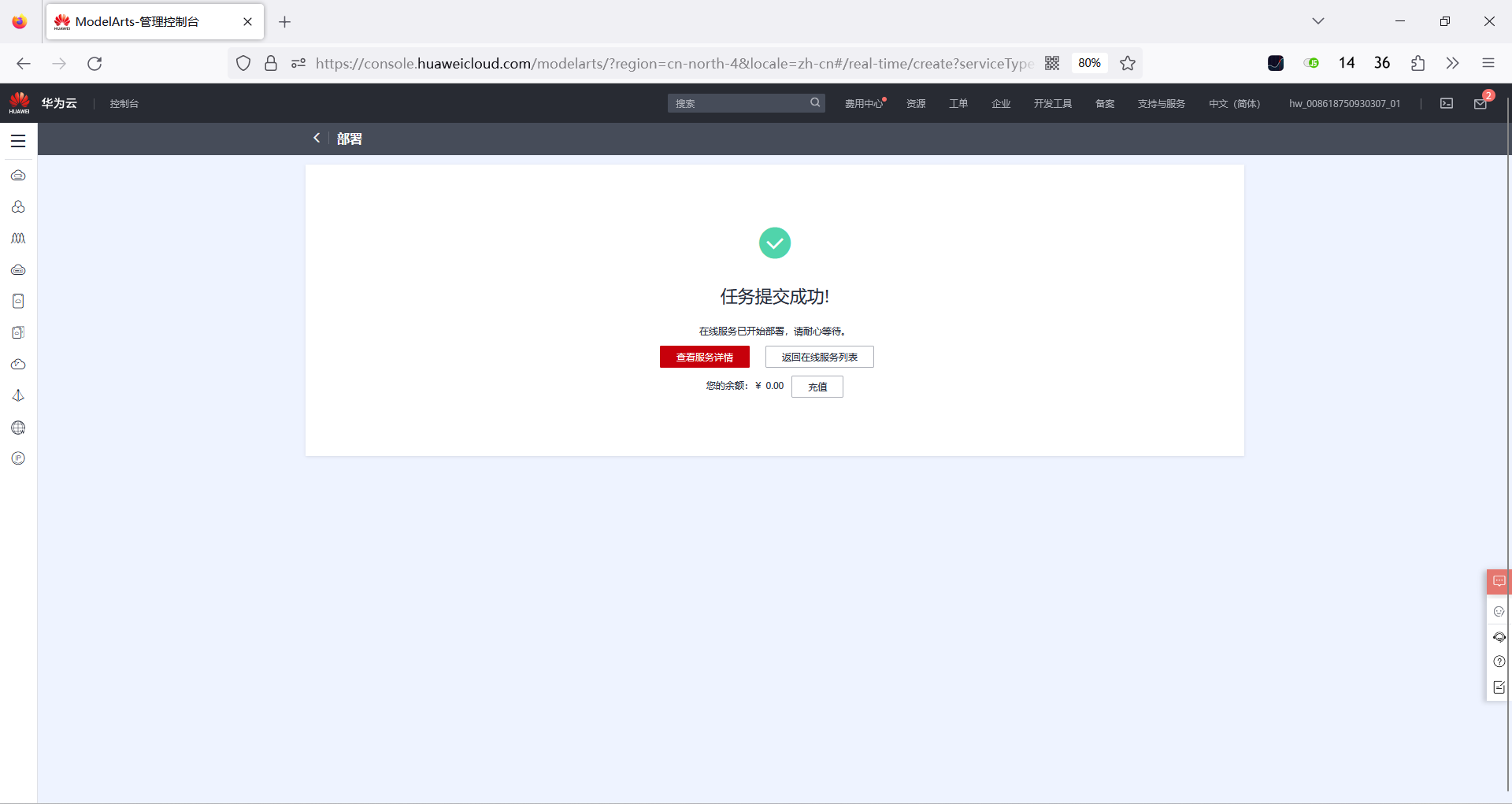Click the 充值 recharge button
The width and height of the screenshot is (1512, 804).
tap(817, 386)
